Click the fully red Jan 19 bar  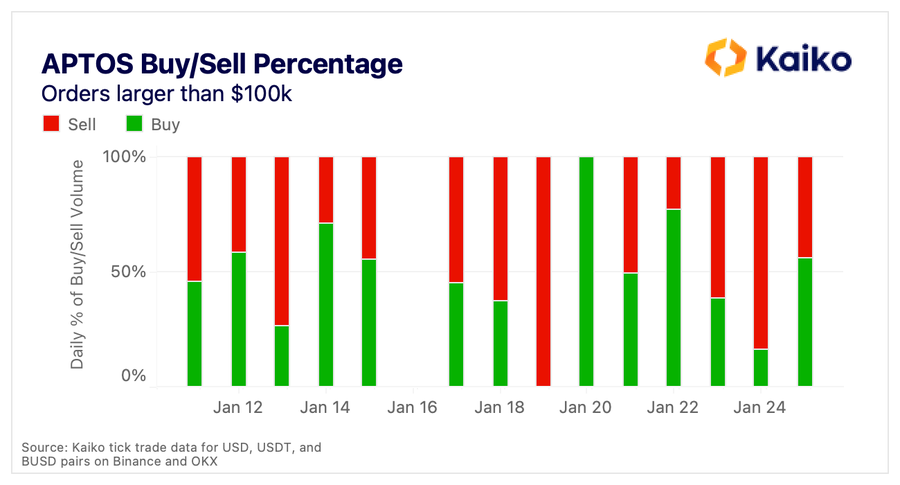(x=543, y=271)
